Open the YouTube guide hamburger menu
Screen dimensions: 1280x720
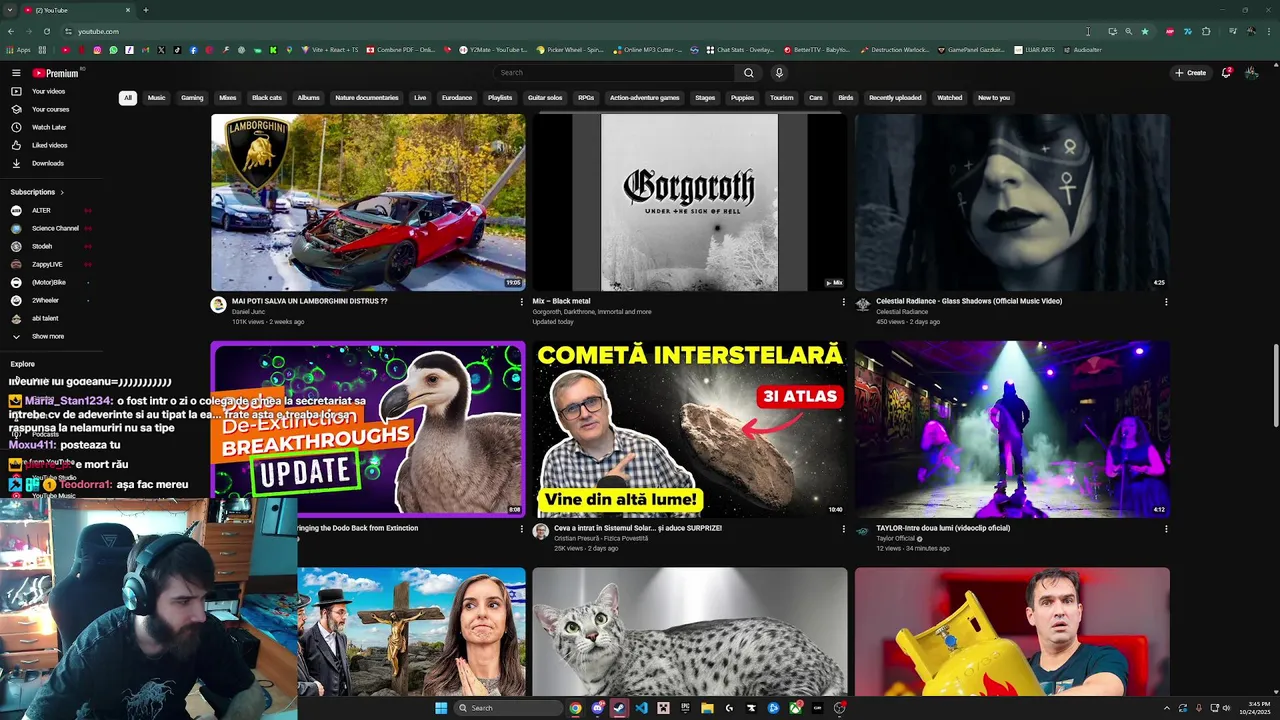tap(16, 73)
